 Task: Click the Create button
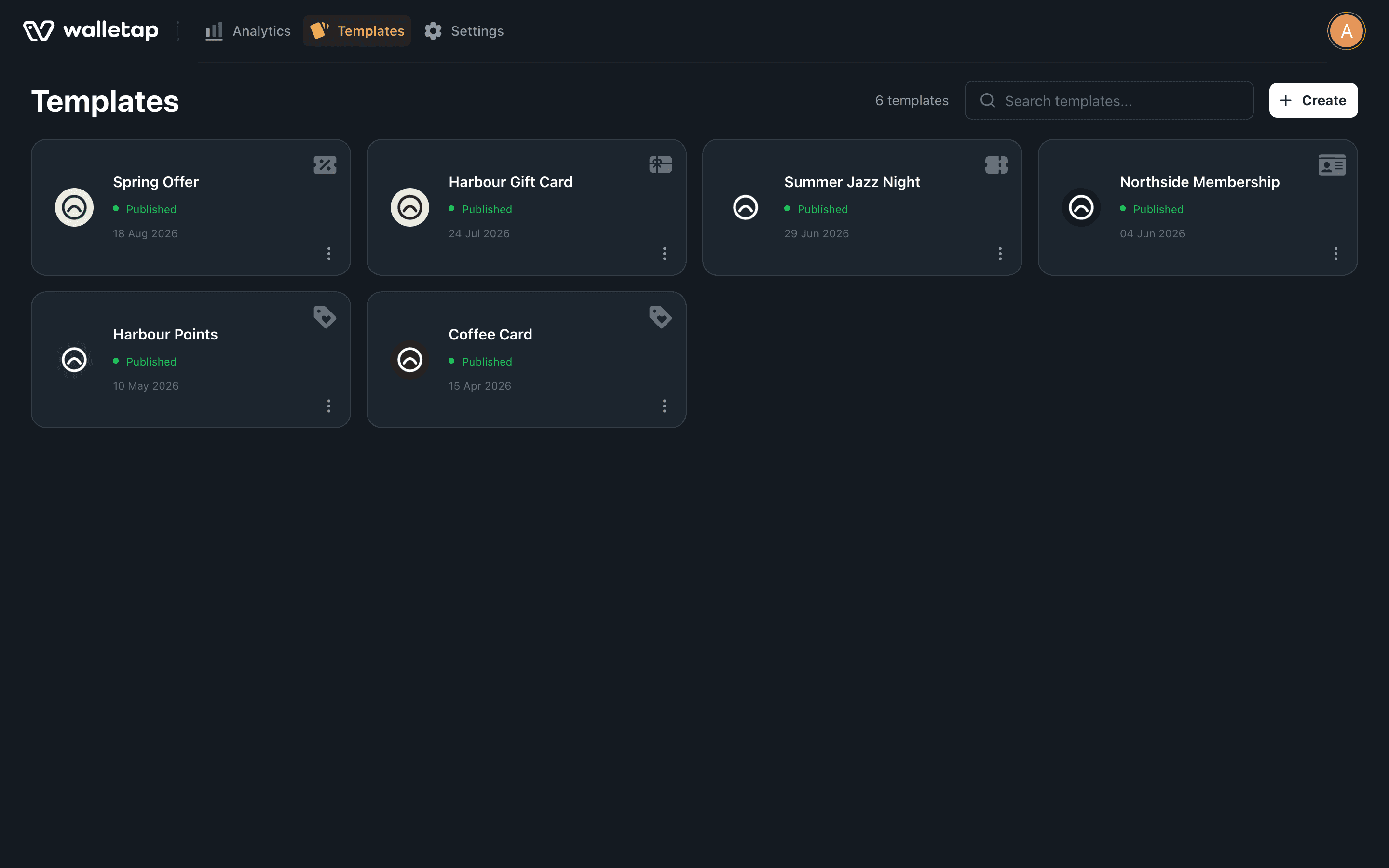pos(1313,100)
